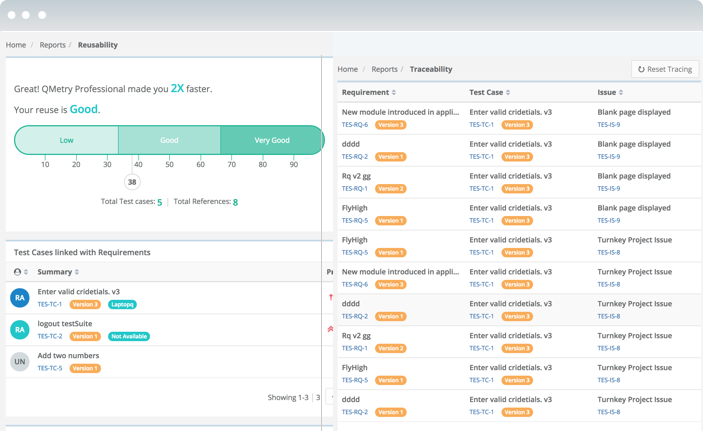Click 'FlyHigh' requirement in the Blank page row
Screen dimensions: 703x431
pos(354,208)
